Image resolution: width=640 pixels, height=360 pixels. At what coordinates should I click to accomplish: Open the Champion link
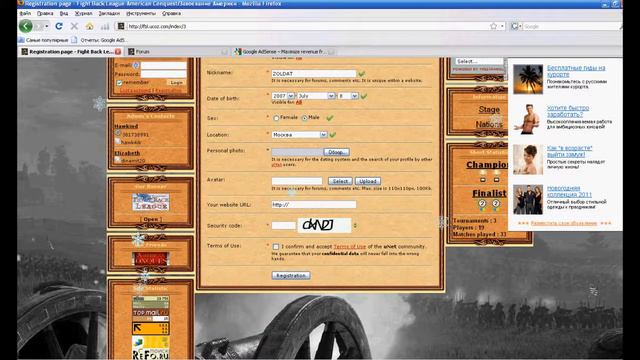pos(487,164)
